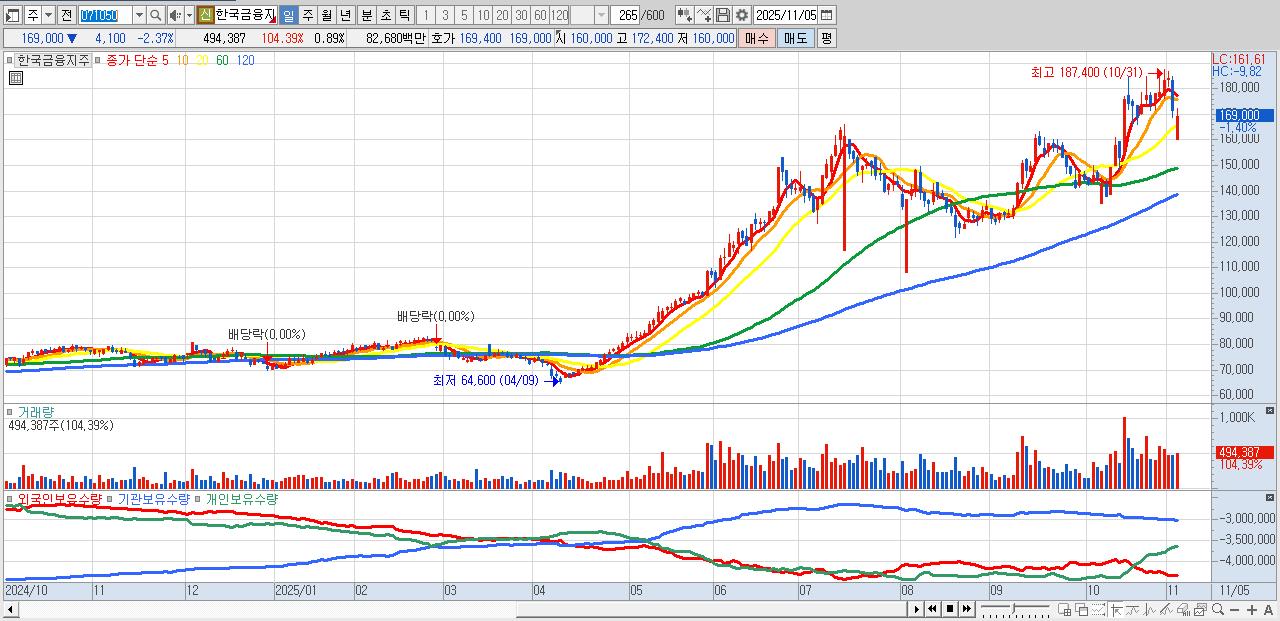Open custom interval dropdown after 120
This screenshot has height=621, width=1280.
tap(601, 15)
